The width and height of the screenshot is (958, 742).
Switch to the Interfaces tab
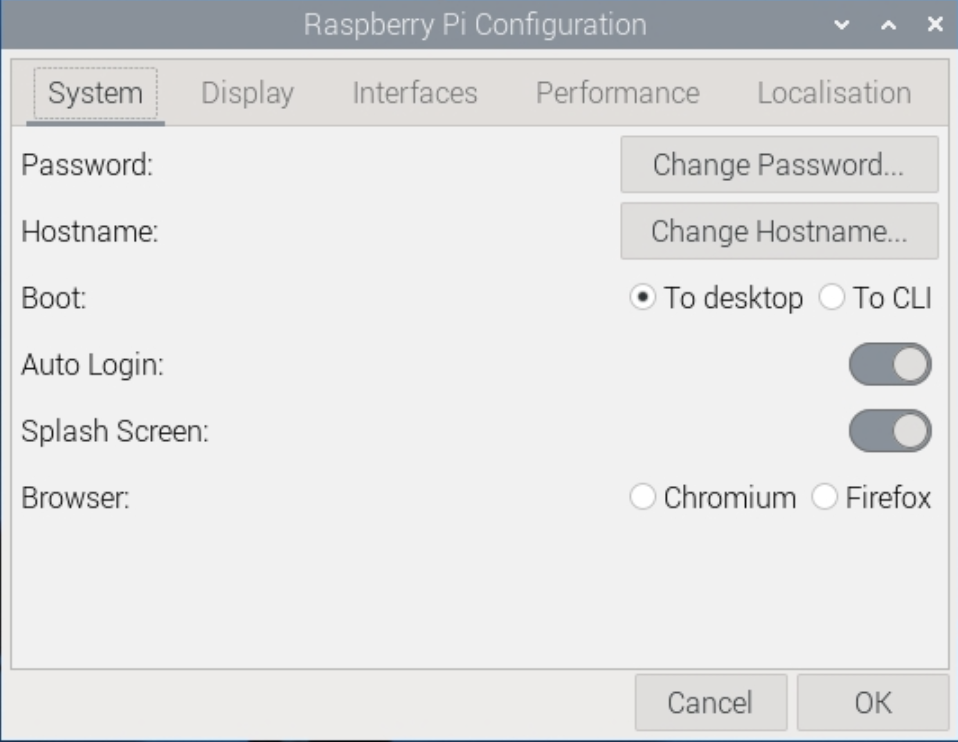[x=415, y=93]
